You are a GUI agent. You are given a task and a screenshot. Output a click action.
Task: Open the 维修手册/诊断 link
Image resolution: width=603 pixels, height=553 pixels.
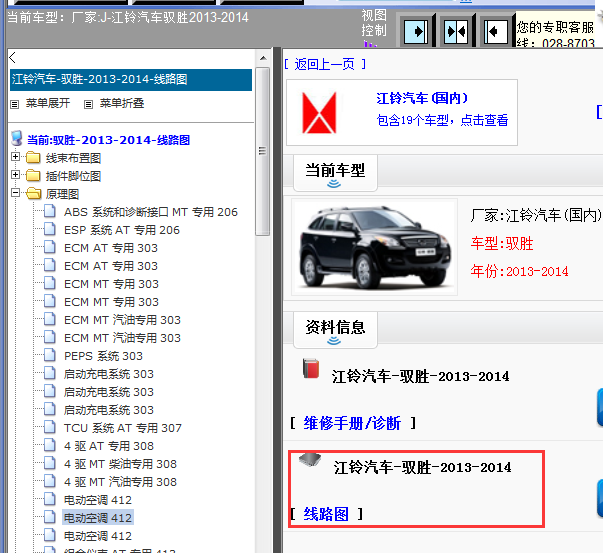pos(352,423)
